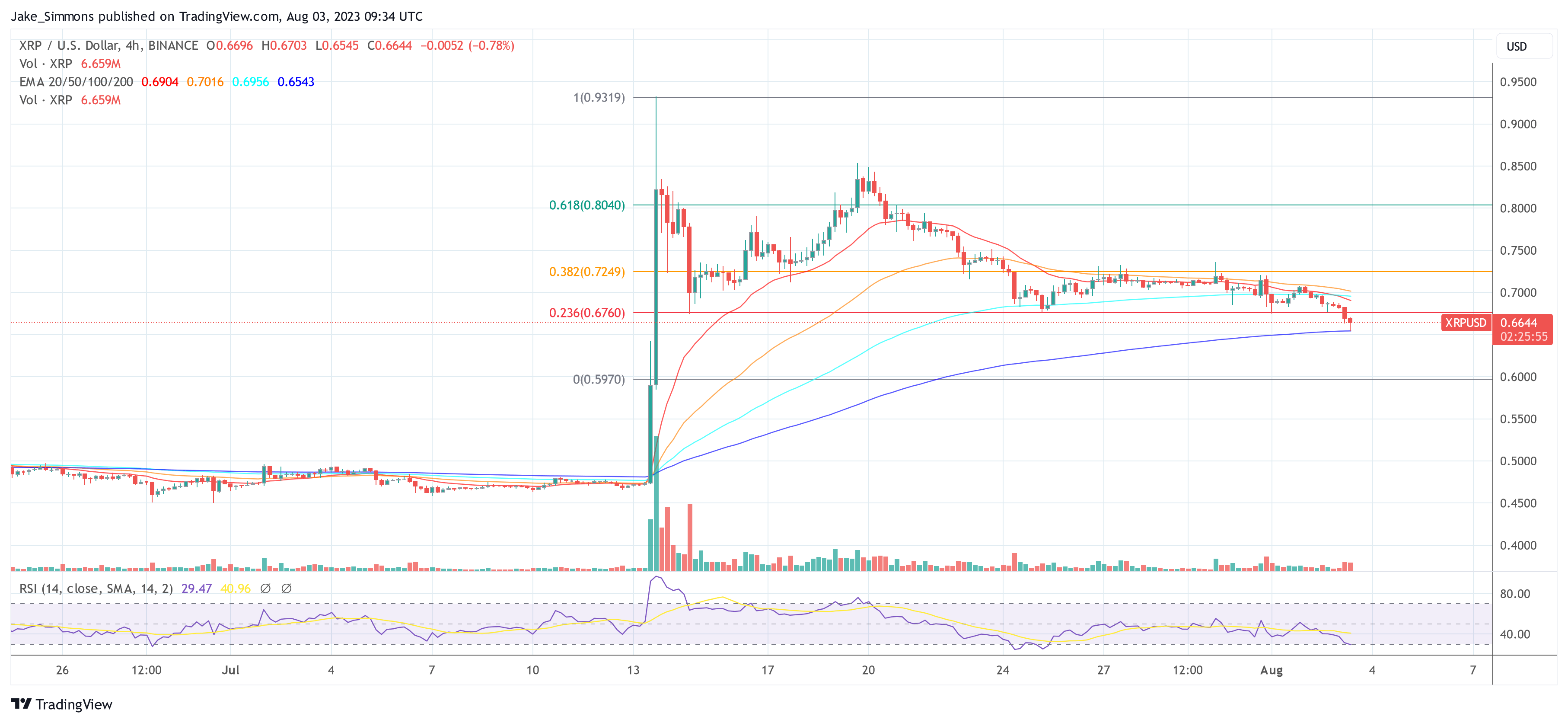This screenshot has width=1568, height=723.
Task: Click the current price 0.6644 label
Action: pos(1518,323)
